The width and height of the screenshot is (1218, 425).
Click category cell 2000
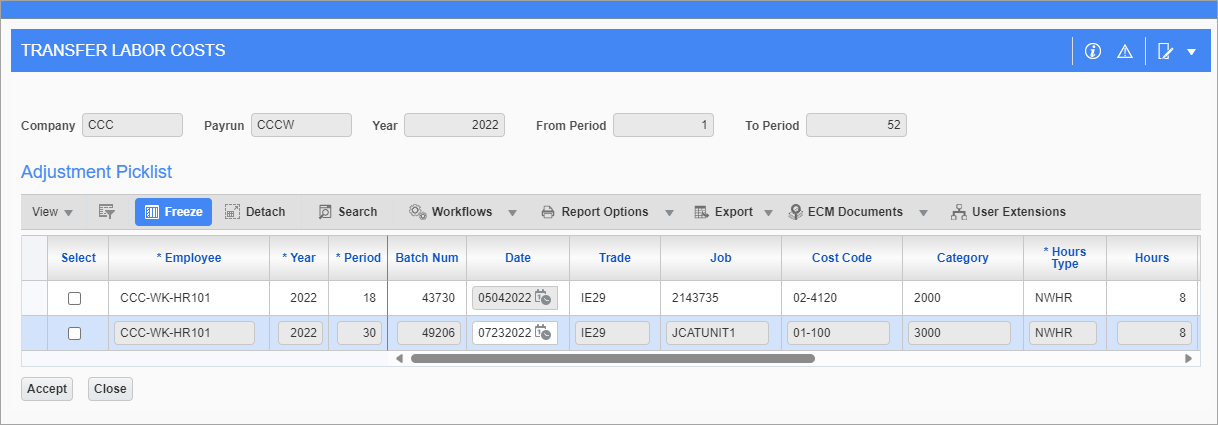click(963, 298)
